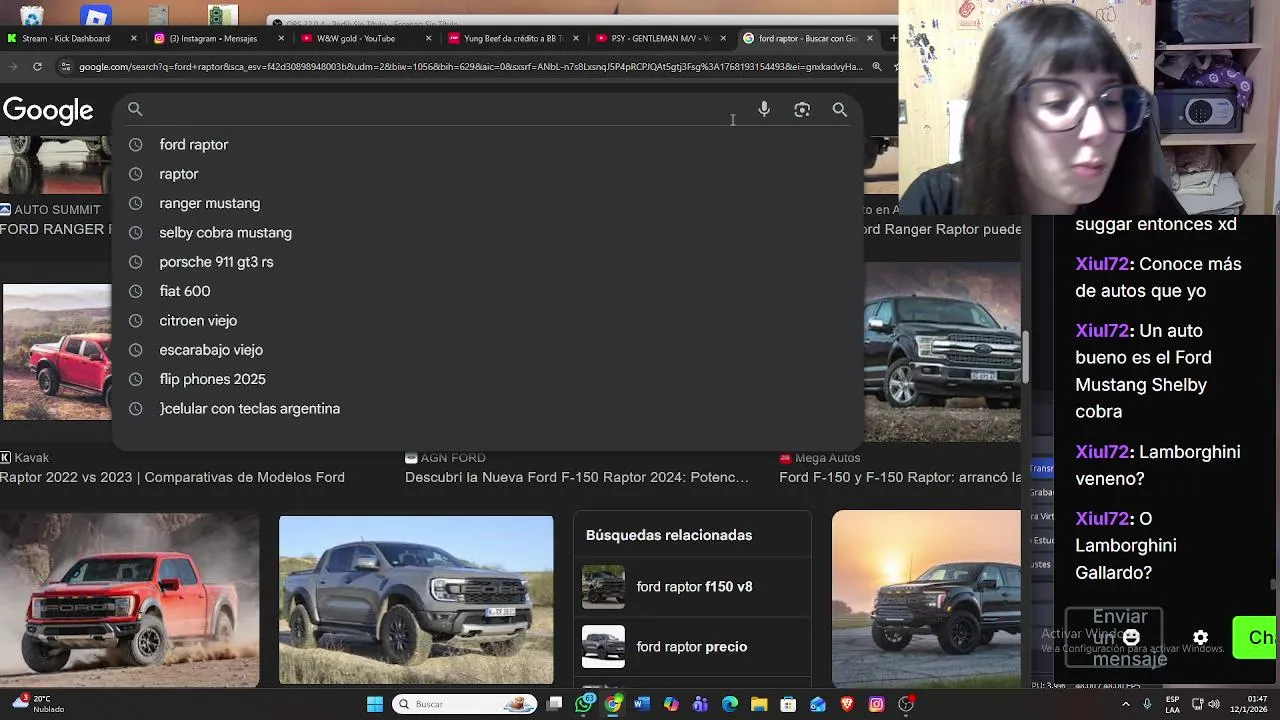
Task: Click the Google logo
Action: (x=47, y=110)
